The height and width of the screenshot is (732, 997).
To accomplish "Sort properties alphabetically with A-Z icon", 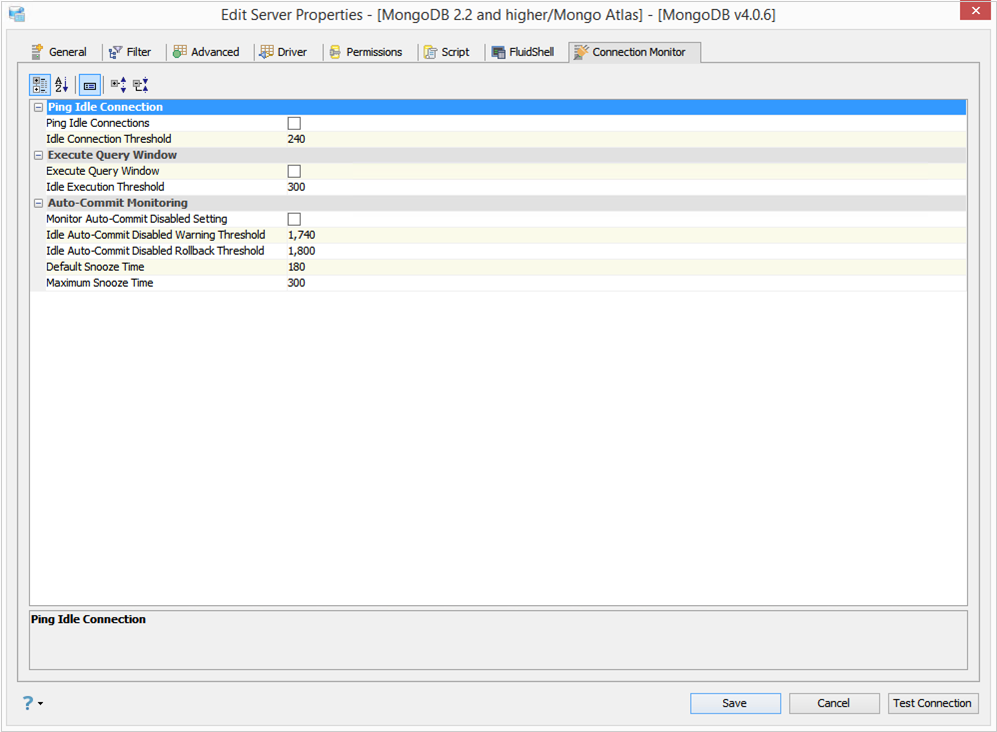I will [62, 85].
